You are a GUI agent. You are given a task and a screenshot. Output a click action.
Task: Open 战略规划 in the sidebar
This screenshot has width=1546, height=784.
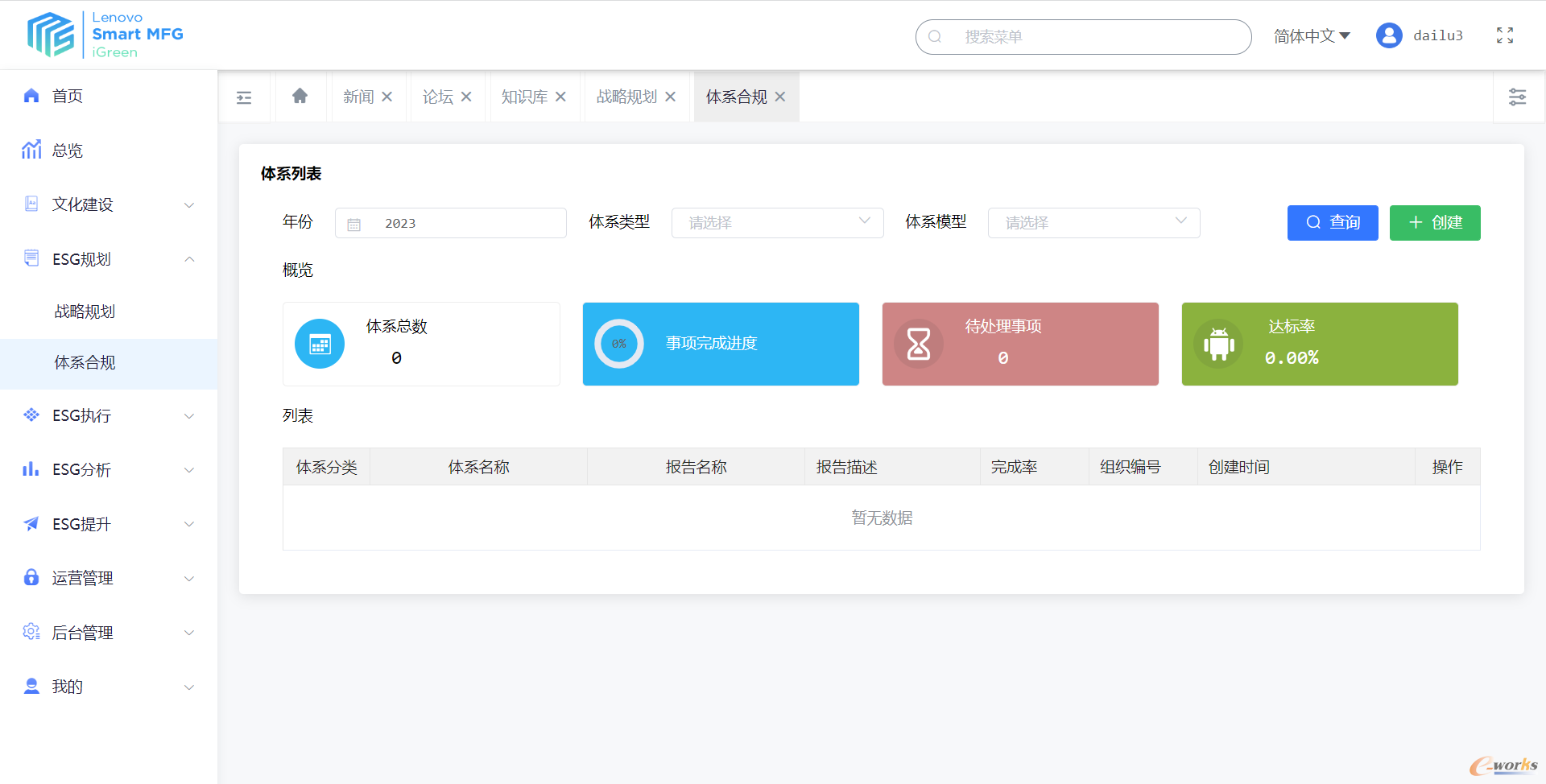(x=109, y=312)
